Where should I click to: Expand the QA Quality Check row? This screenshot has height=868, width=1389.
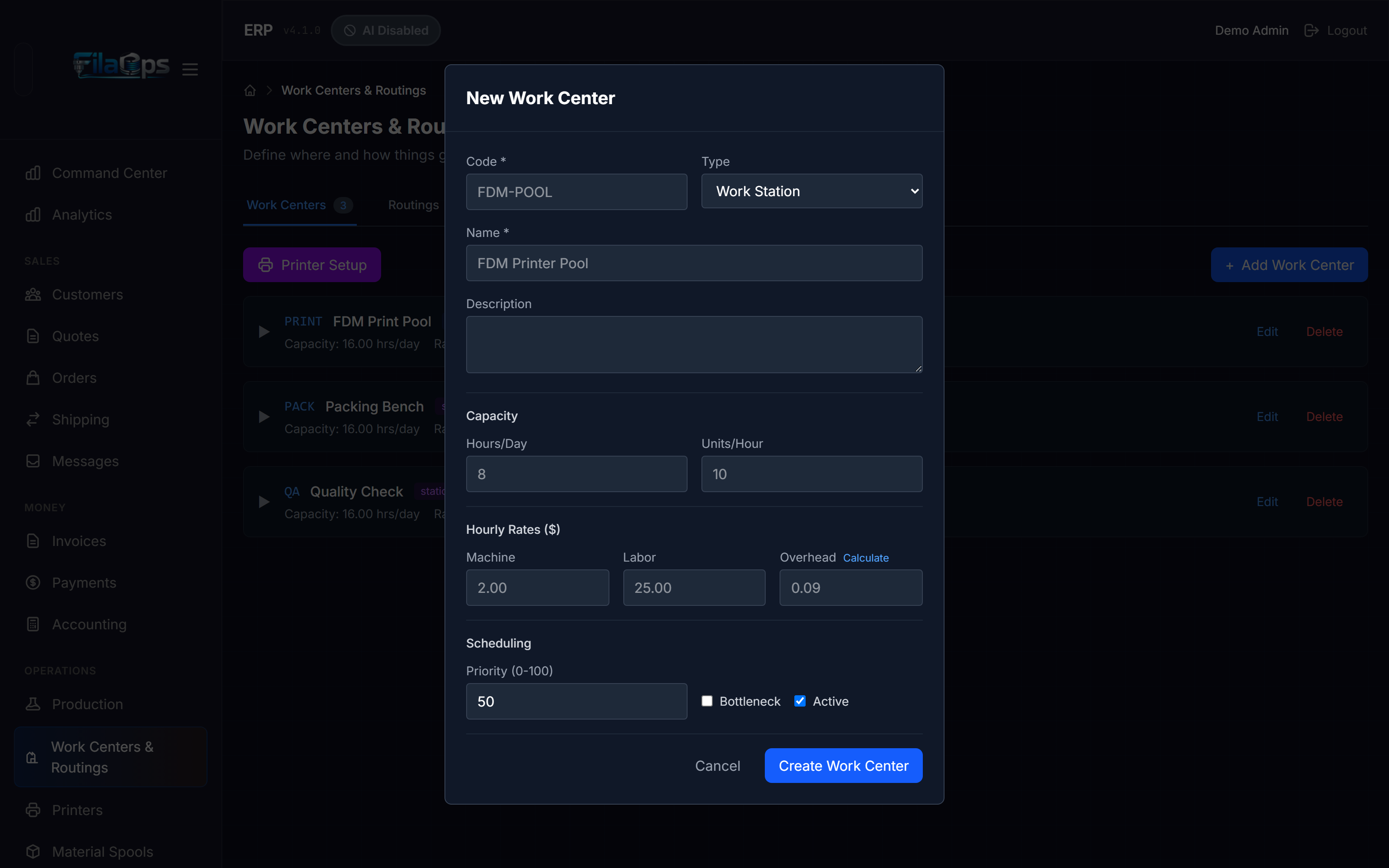click(264, 502)
